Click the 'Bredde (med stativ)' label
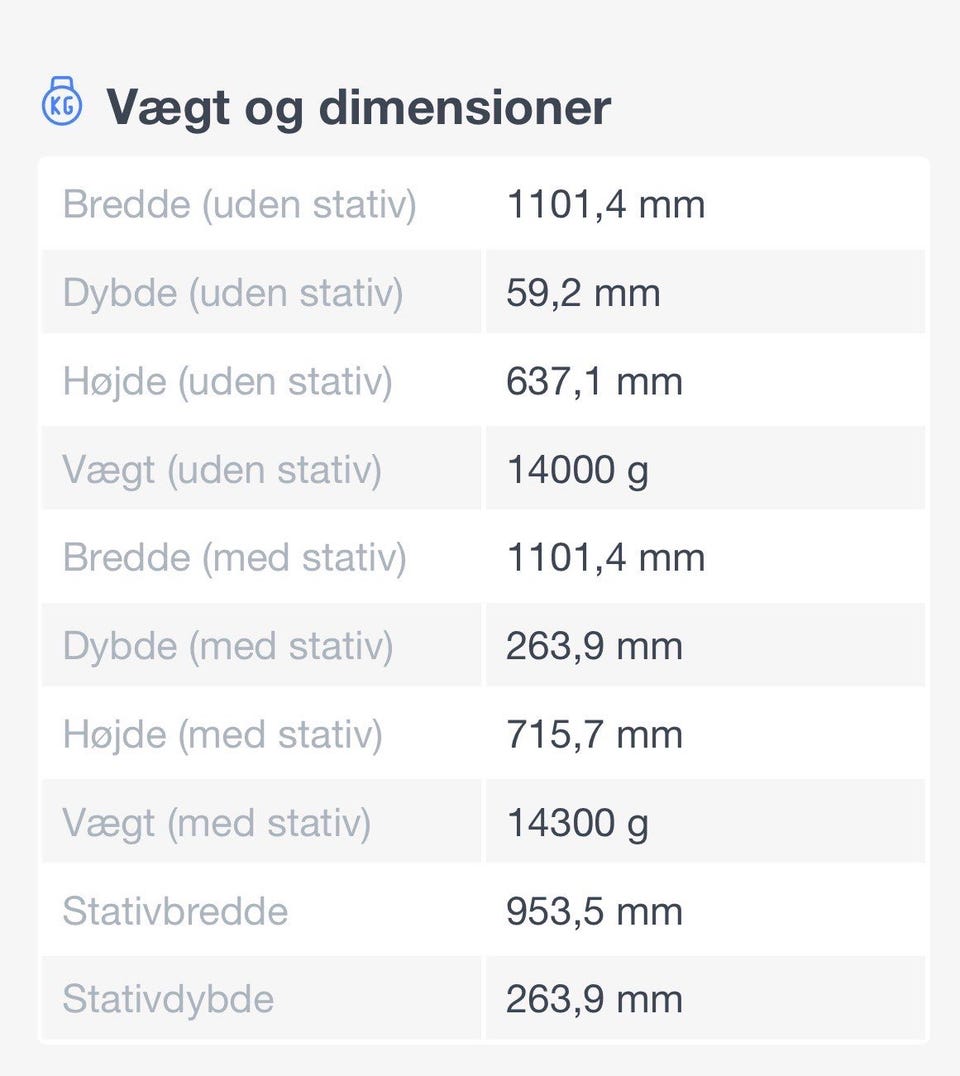 coord(234,557)
